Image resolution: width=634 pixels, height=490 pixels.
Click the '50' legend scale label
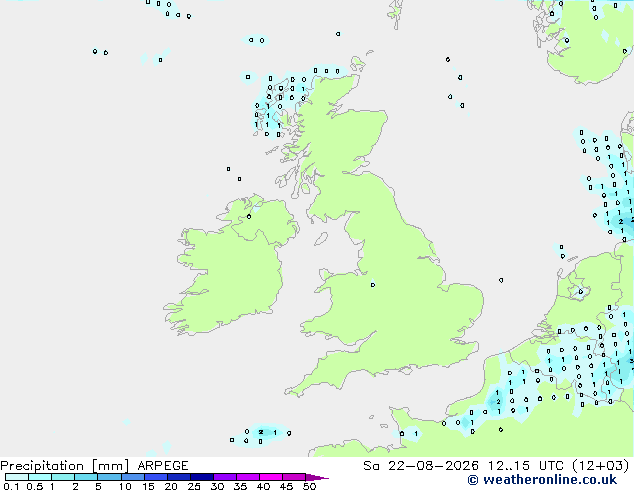[x=309, y=486]
